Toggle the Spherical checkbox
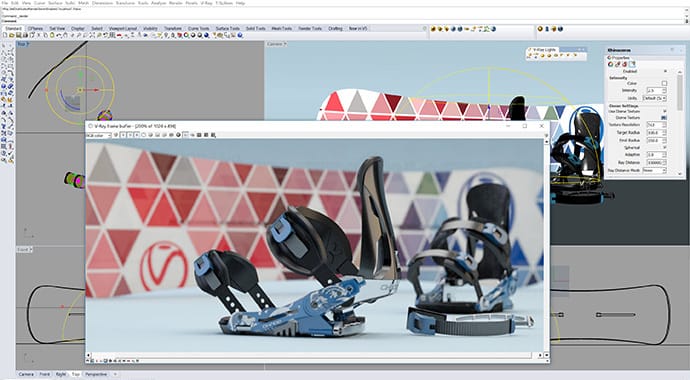 coord(664,147)
